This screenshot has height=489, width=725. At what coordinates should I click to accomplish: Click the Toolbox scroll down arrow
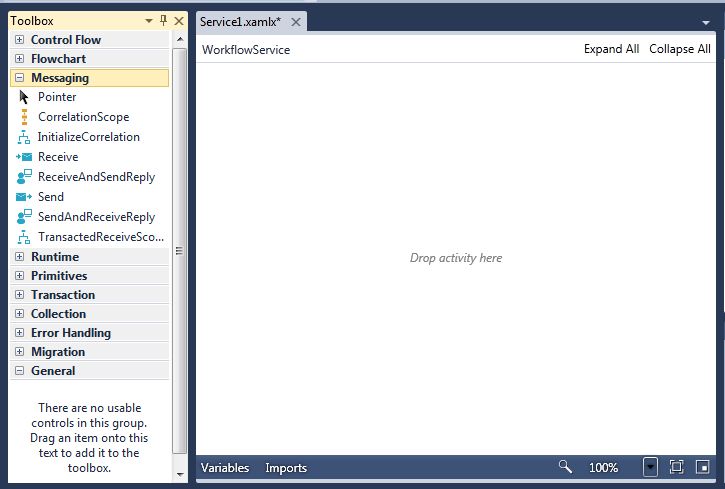[180, 475]
